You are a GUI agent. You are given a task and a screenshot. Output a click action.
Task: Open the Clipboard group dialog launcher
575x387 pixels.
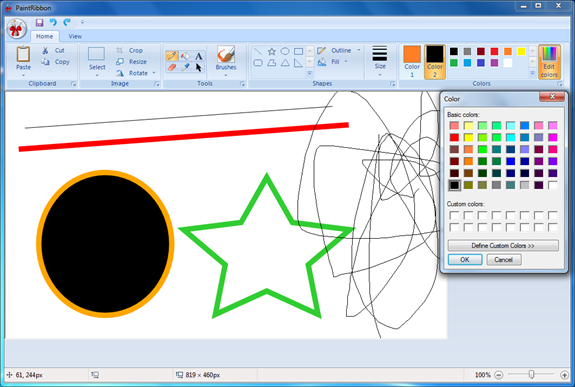coord(73,84)
